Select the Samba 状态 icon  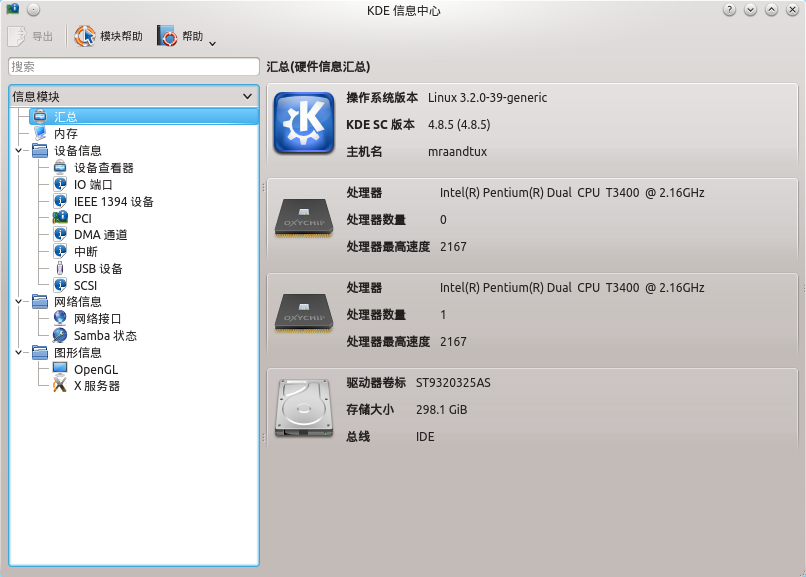click(60, 336)
